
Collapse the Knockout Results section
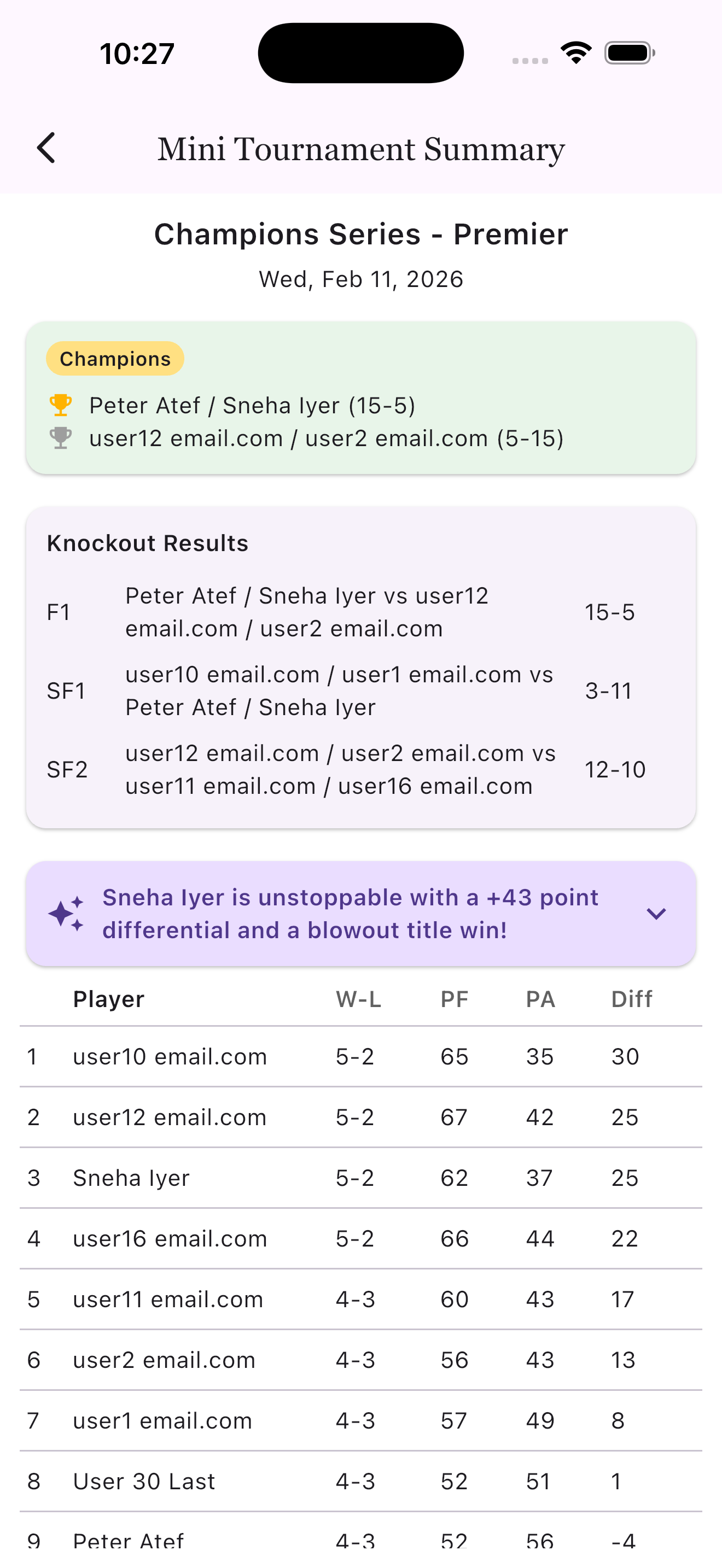pos(148,542)
